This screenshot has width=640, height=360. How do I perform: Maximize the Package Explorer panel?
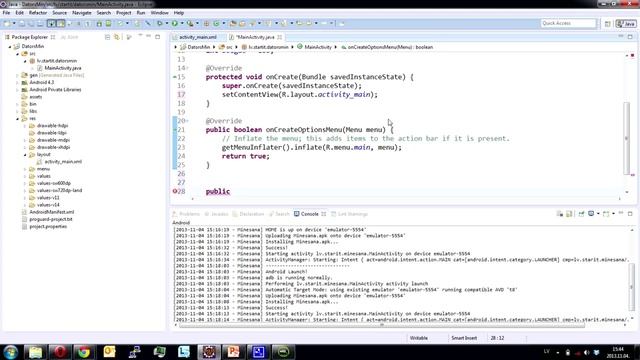[158, 37]
